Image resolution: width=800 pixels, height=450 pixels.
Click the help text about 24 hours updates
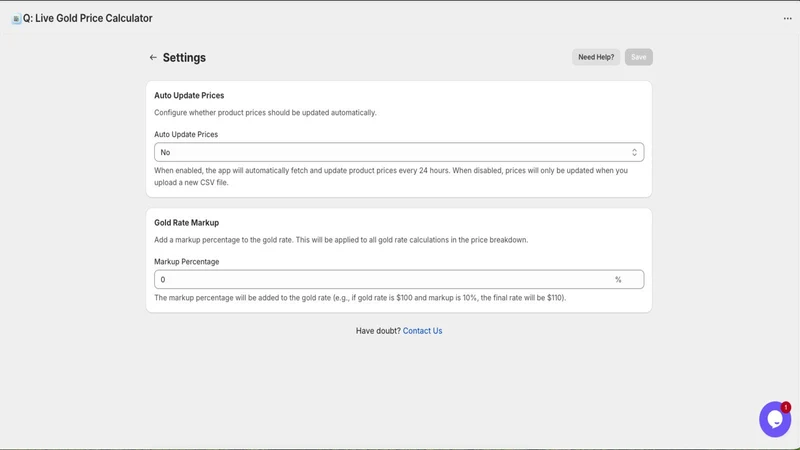click(x=391, y=177)
